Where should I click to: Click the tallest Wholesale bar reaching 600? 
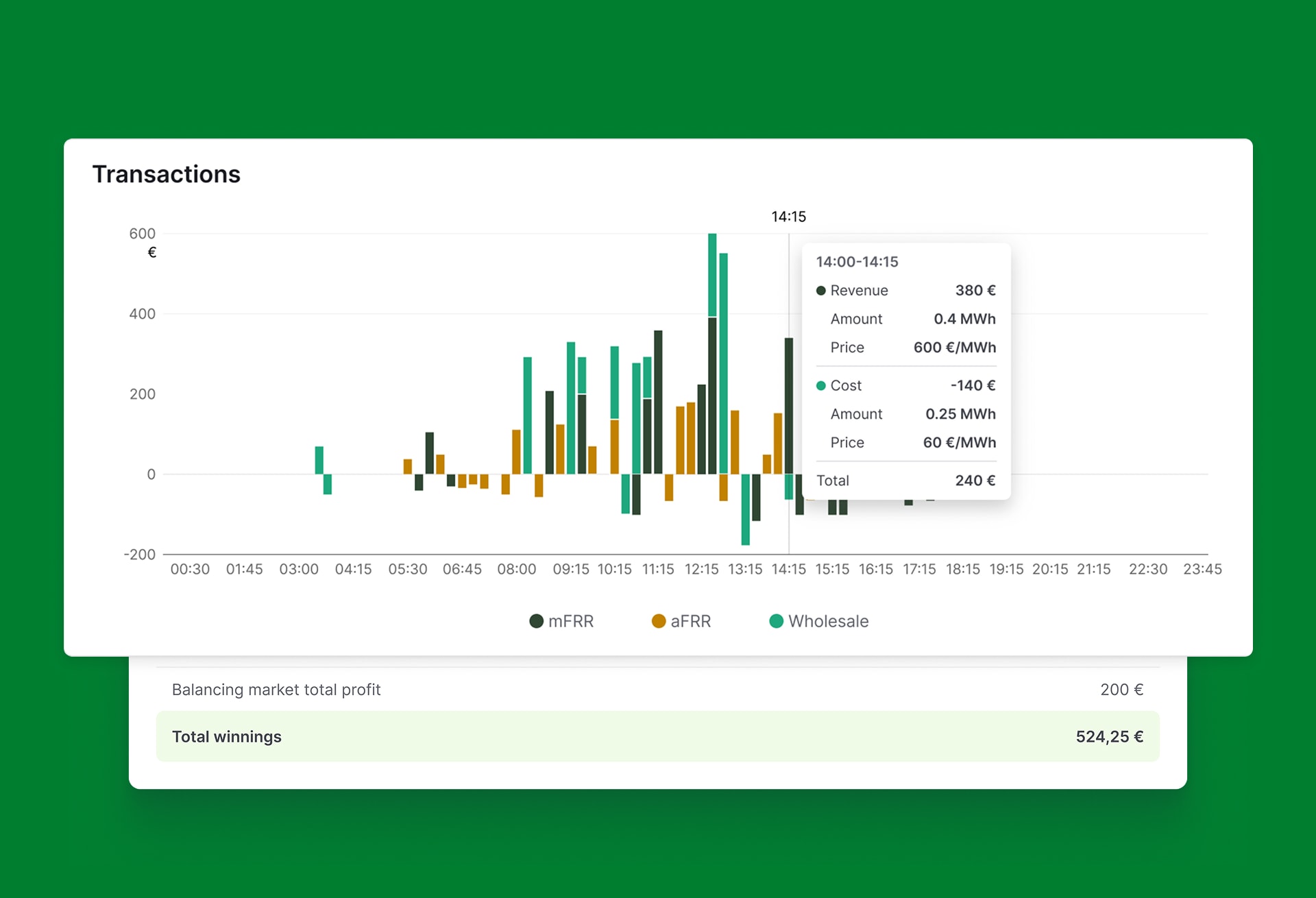[712, 274]
